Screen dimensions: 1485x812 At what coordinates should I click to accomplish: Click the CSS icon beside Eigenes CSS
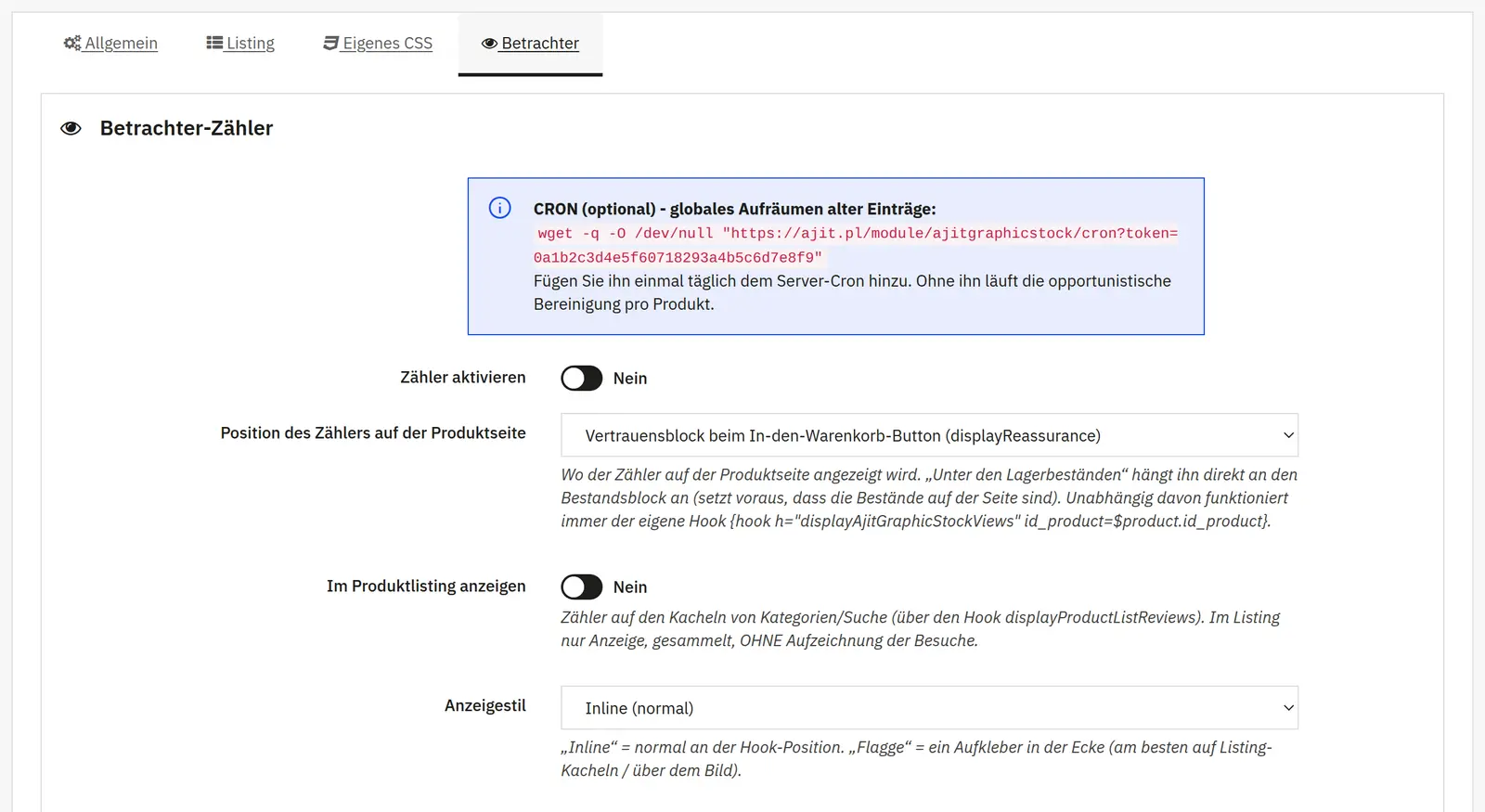point(330,43)
